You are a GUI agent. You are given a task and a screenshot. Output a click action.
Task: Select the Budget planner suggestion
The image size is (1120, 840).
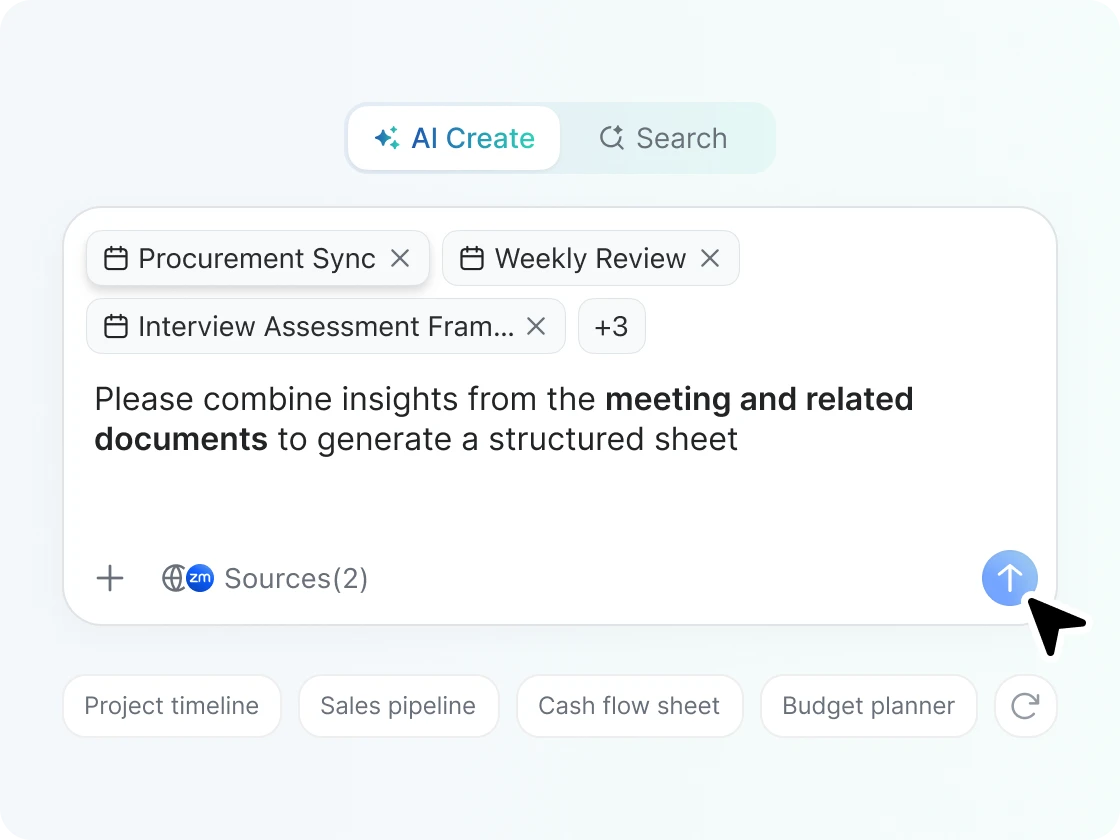pyautogui.click(x=868, y=706)
